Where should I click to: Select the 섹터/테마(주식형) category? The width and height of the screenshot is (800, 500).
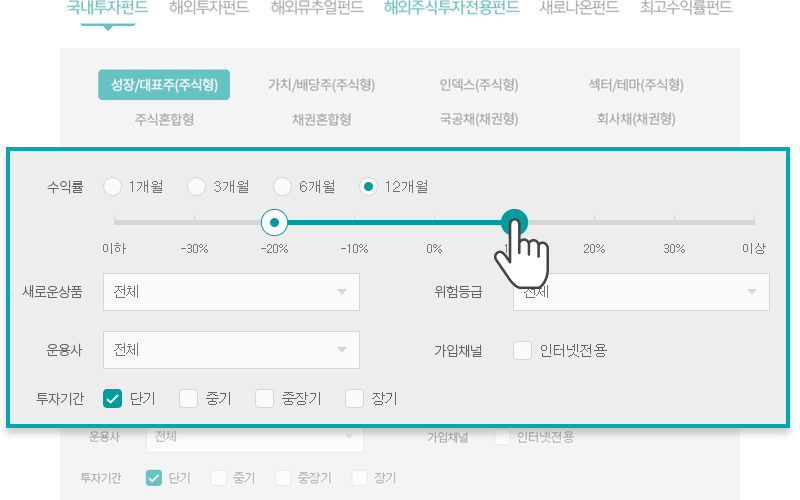click(x=636, y=85)
